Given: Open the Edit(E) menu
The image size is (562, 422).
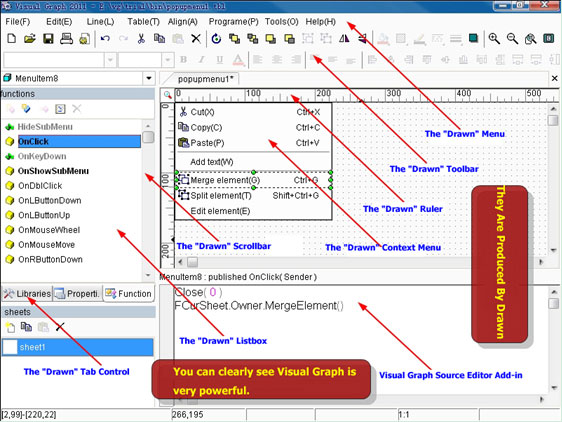Looking at the screenshot, I should [x=59, y=22].
